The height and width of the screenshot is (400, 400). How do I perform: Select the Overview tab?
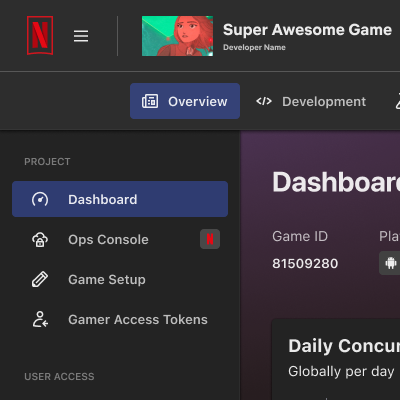click(185, 101)
